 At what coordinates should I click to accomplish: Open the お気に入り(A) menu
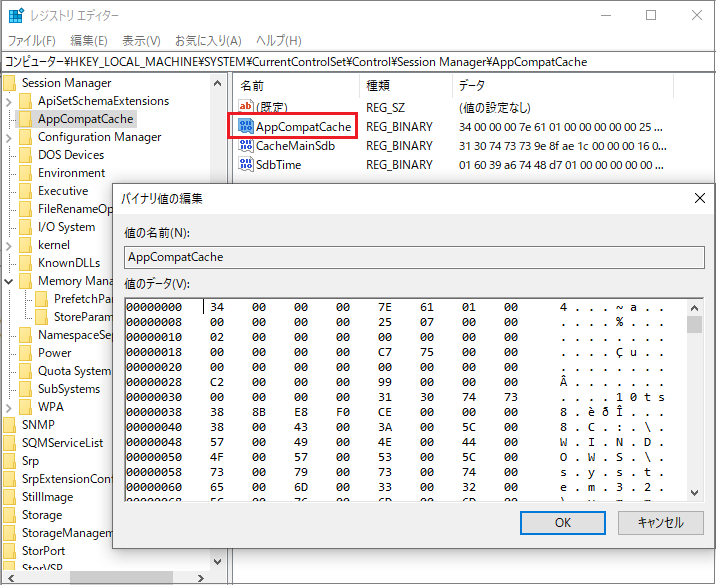(x=208, y=41)
